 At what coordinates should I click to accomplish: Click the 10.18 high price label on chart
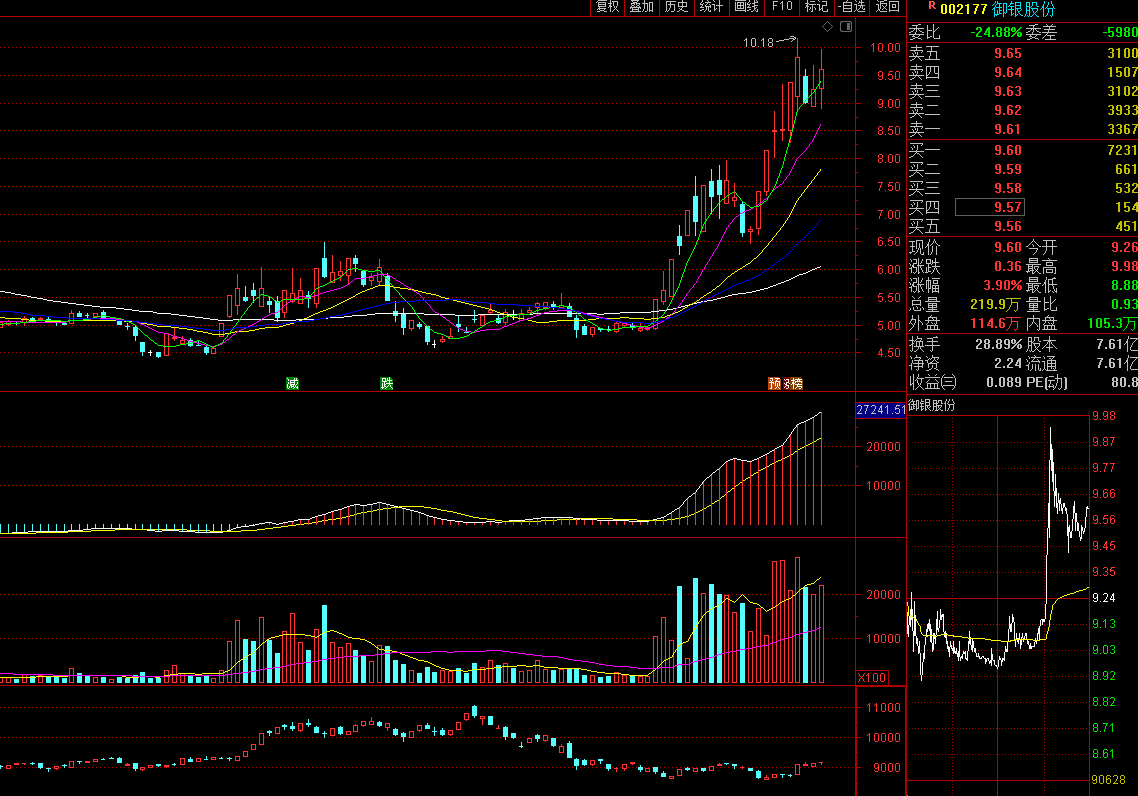coord(758,43)
